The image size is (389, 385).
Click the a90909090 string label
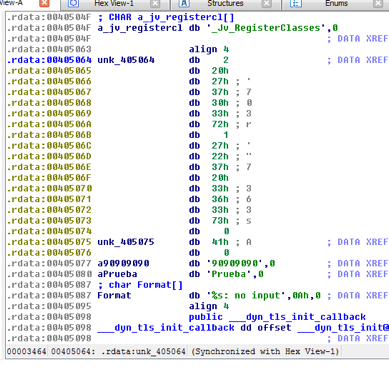(123, 263)
